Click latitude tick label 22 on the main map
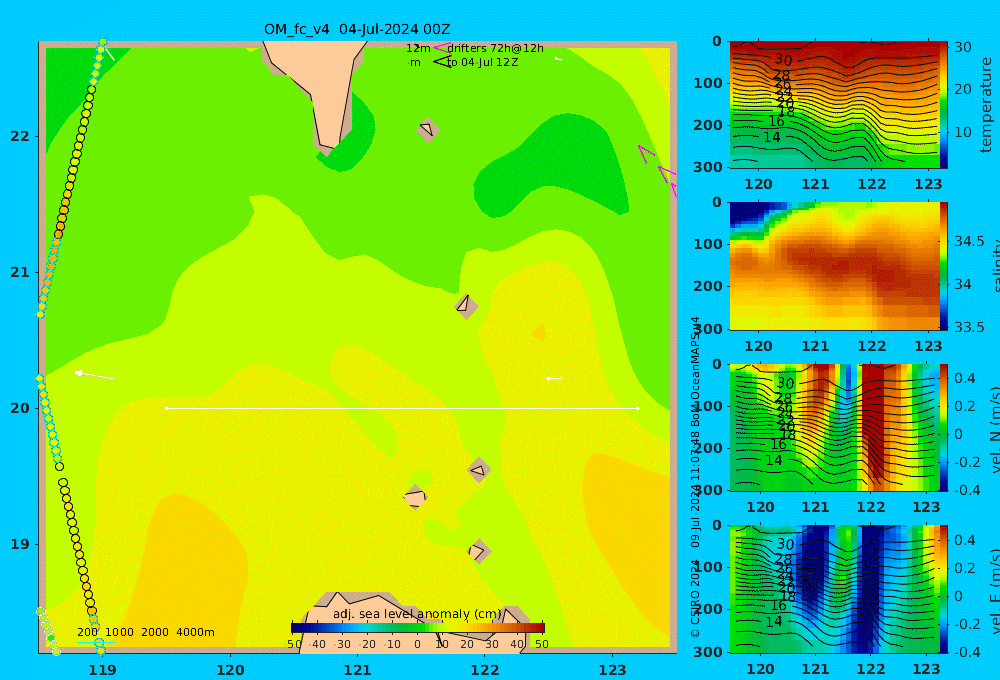The width and height of the screenshot is (1000, 680). click(x=20, y=136)
